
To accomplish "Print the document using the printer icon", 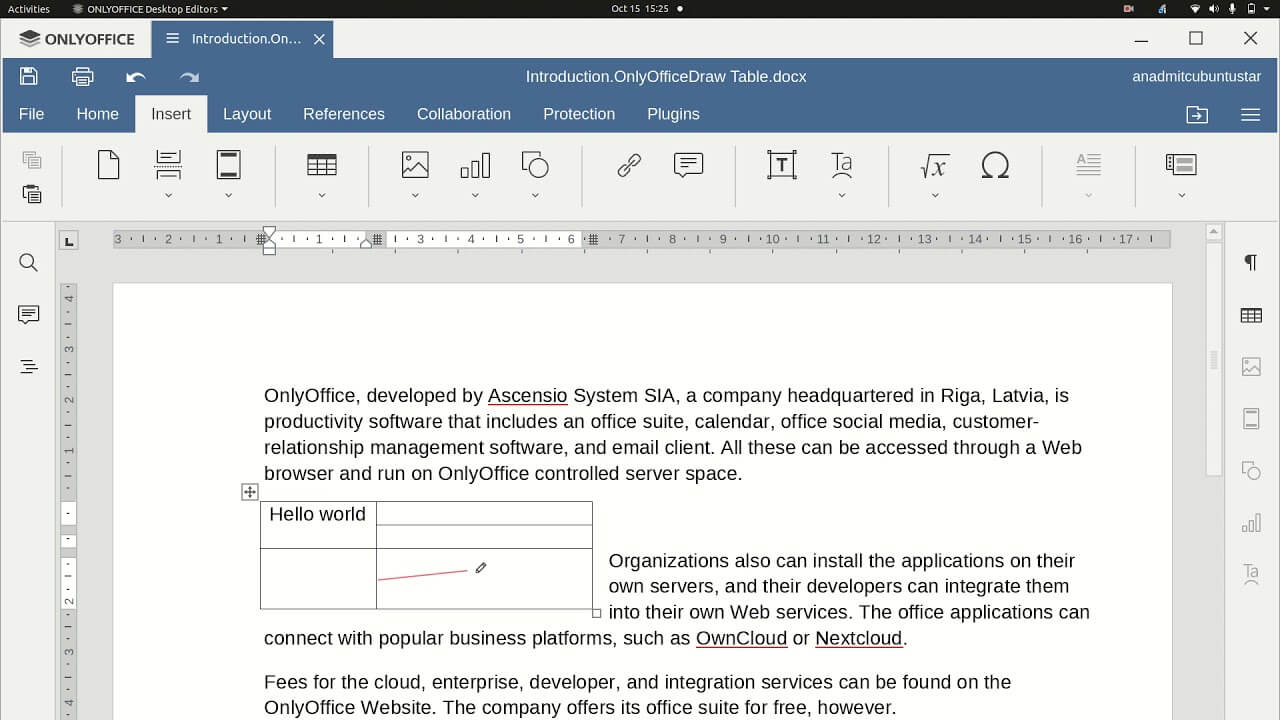I will tap(83, 77).
